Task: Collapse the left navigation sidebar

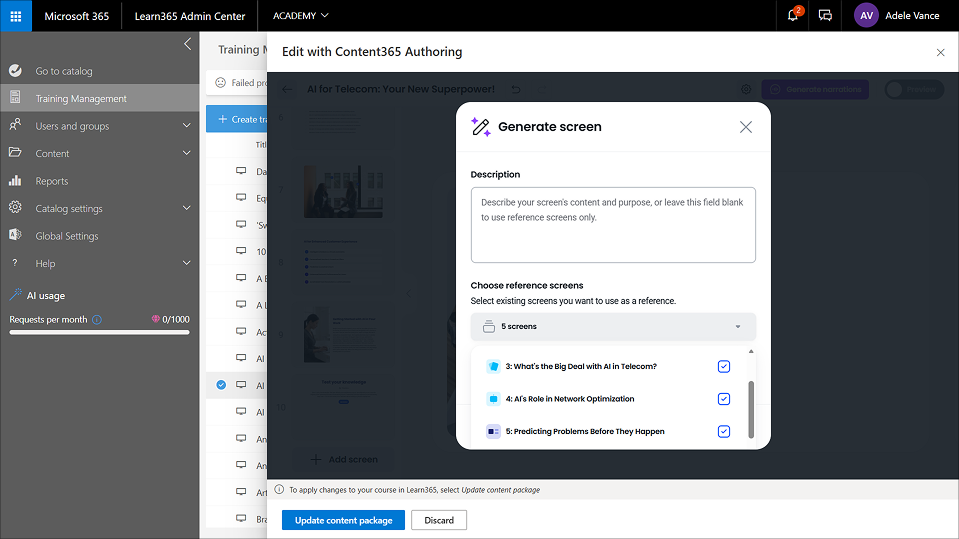Action: (x=187, y=44)
